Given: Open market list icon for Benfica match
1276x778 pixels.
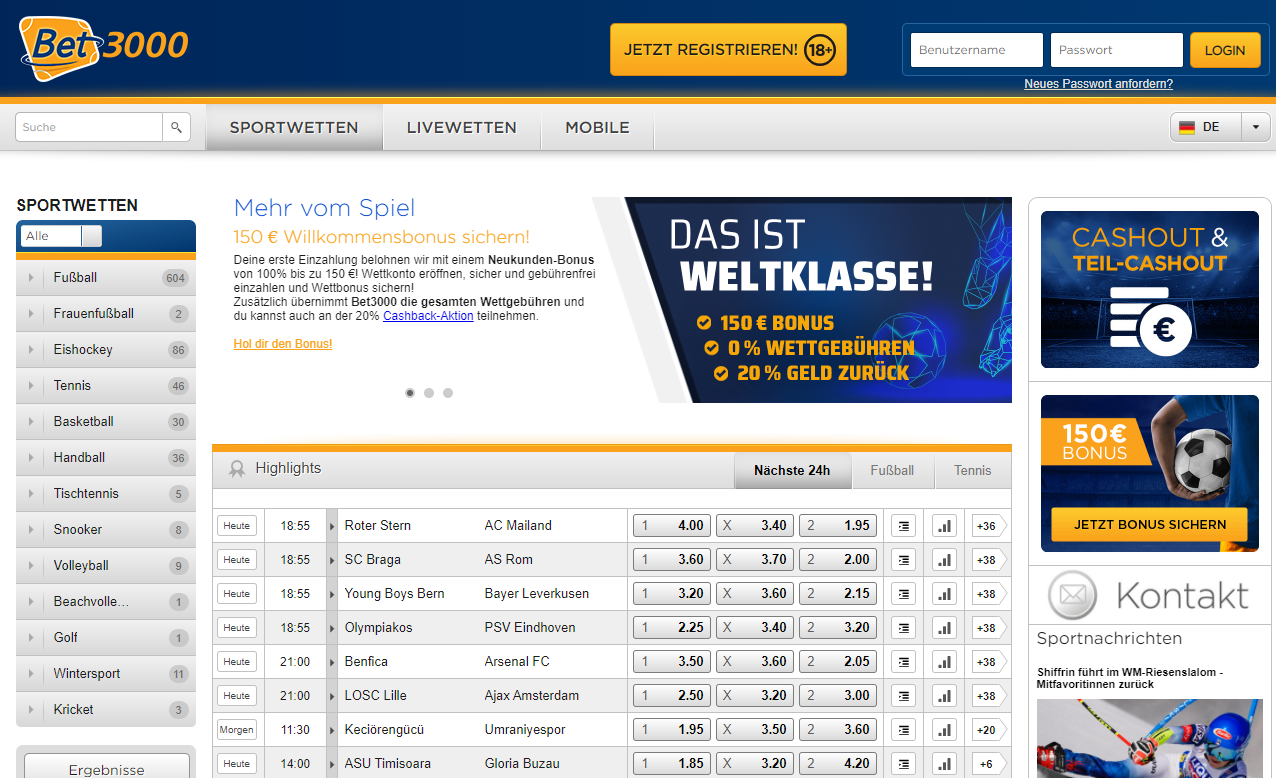Looking at the screenshot, I should pos(904,662).
